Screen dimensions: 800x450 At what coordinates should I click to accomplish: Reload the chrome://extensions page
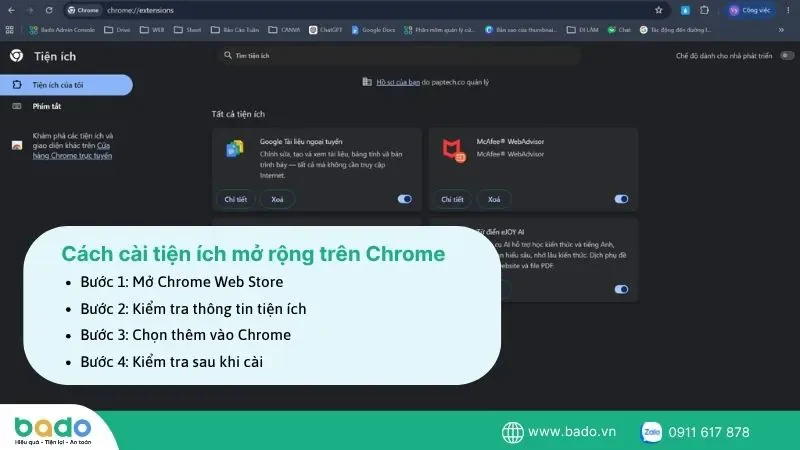pos(49,10)
